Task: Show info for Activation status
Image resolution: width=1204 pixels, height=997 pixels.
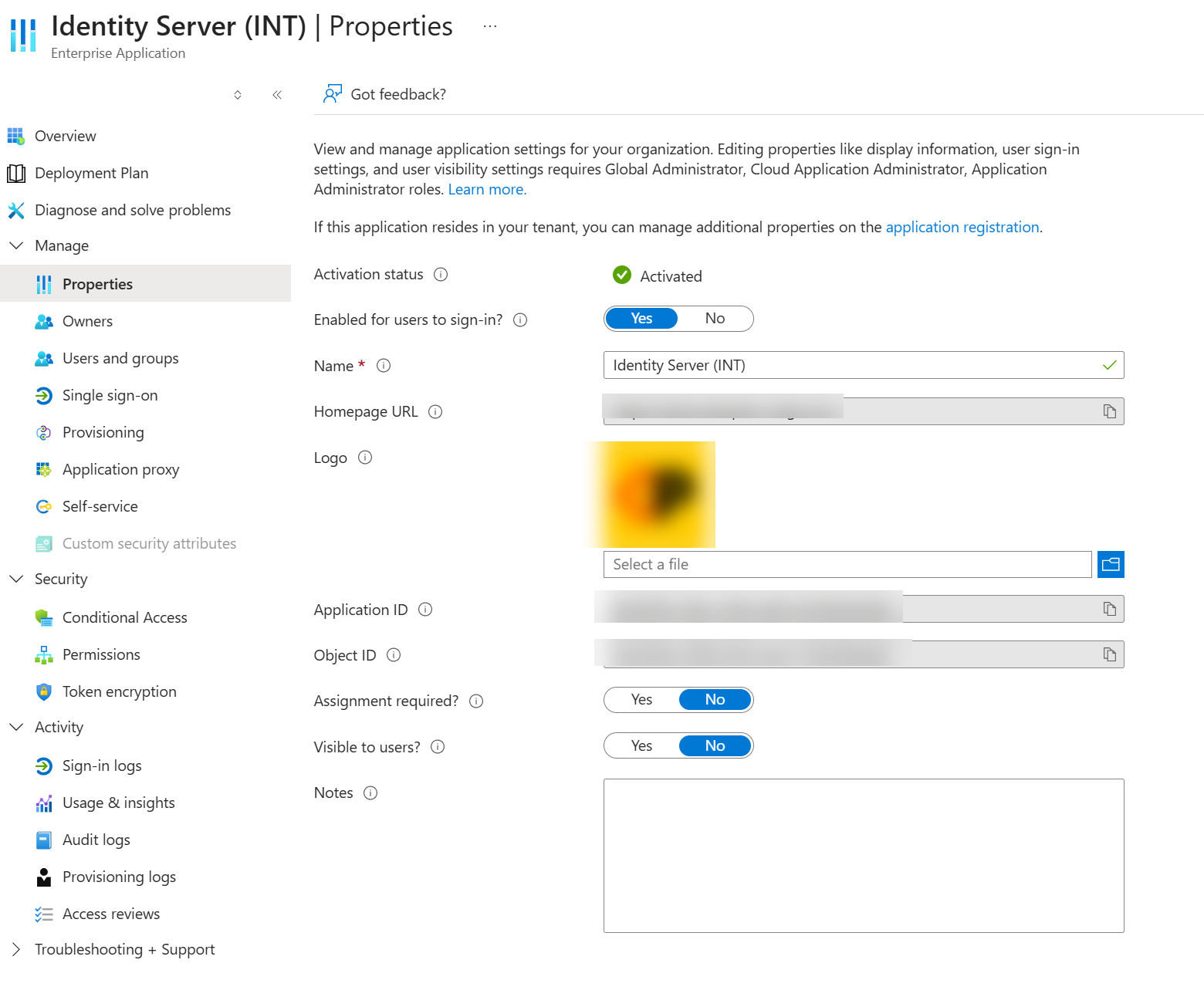Action: click(441, 275)
